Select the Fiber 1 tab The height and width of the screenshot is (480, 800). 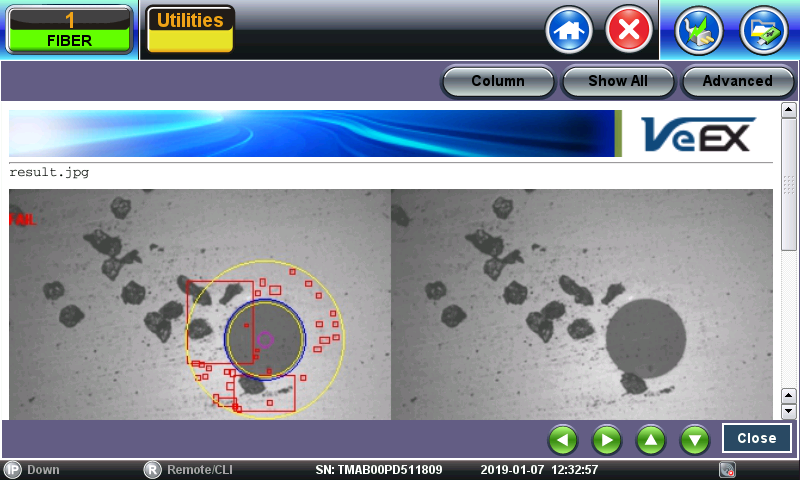(69, 29)
